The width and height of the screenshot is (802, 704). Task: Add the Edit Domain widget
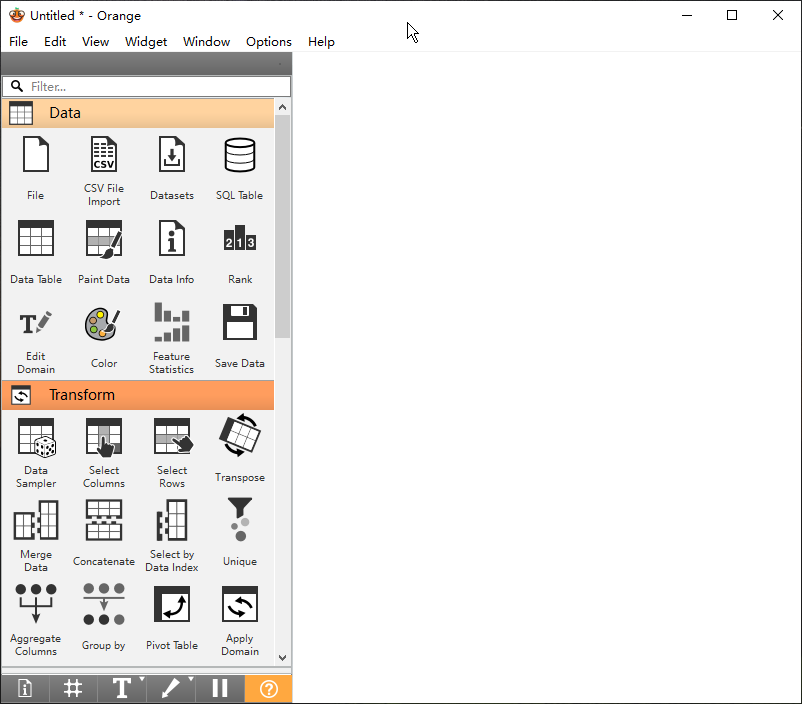point(36,337)
